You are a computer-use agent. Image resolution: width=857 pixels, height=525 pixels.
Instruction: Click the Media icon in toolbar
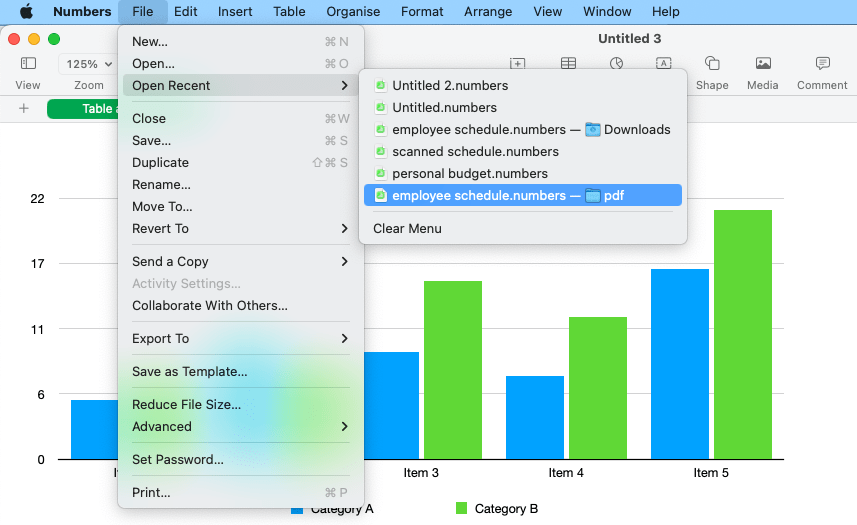(x=763, y=64)
